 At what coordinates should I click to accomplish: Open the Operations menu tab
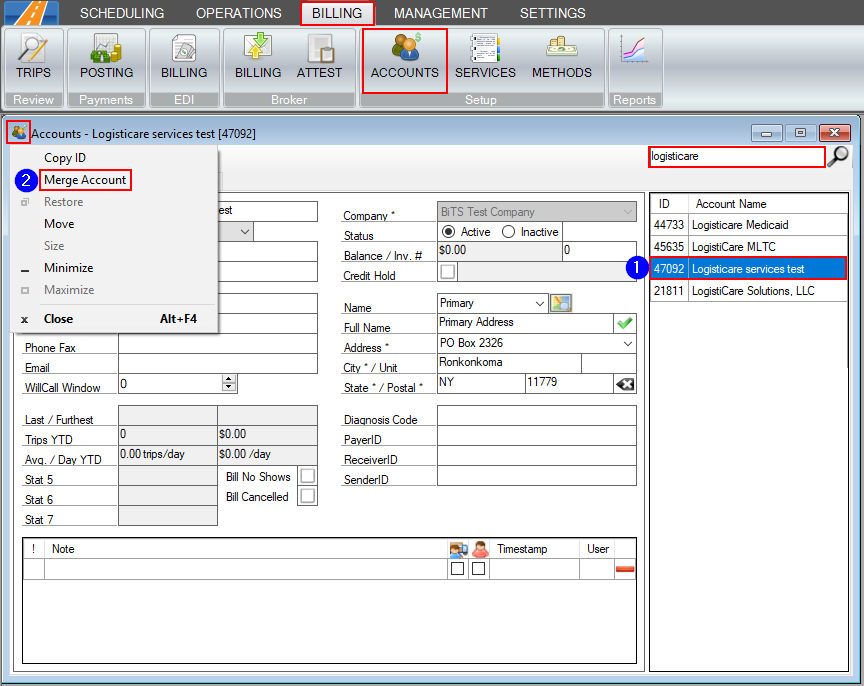point(239,13)
